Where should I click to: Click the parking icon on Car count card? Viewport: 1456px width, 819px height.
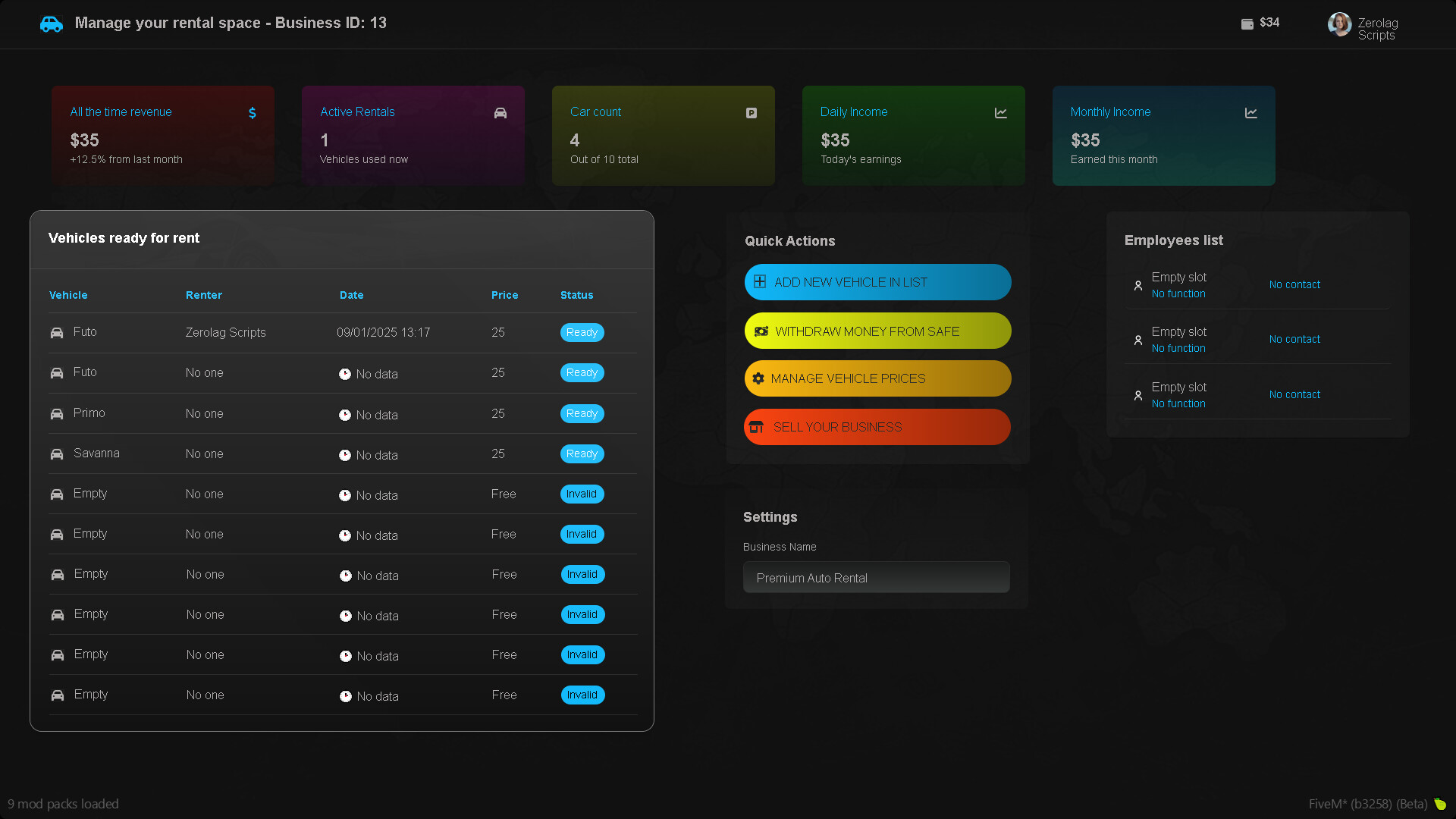[751, 113]
